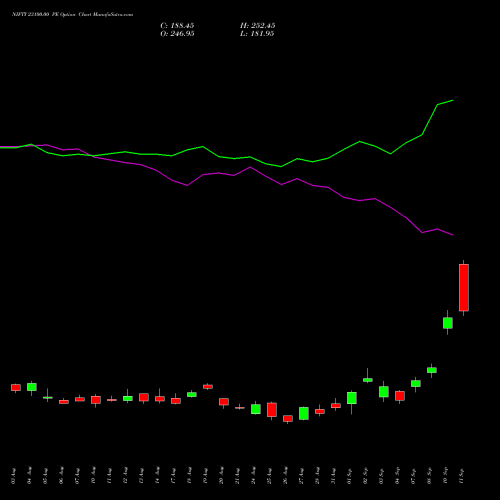Click the green candlestick for 27 Aug
The height and width of the screenshot is (500, 500).
(304, 413)
